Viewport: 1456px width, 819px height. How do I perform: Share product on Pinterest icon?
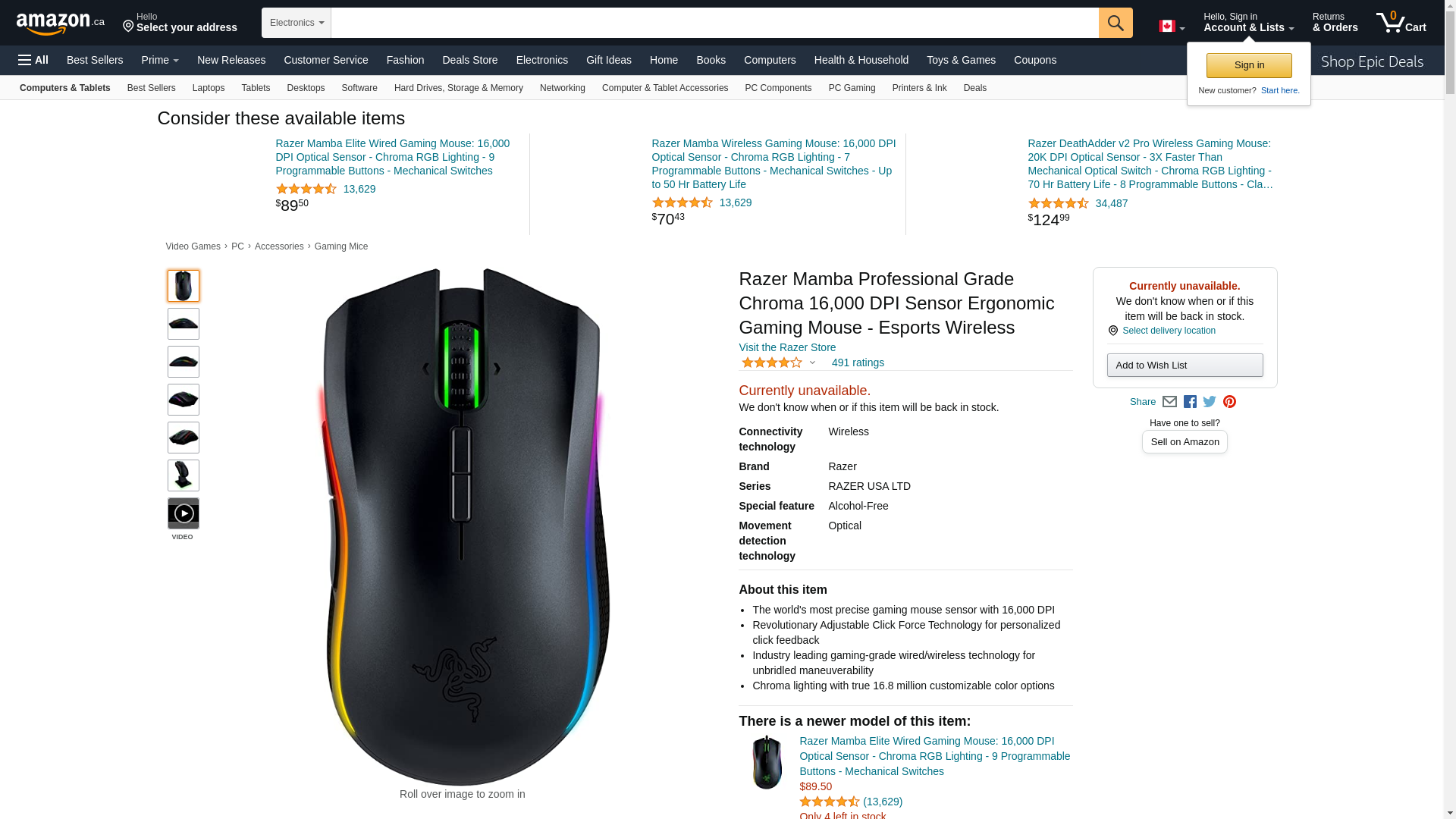[1229, 402]
